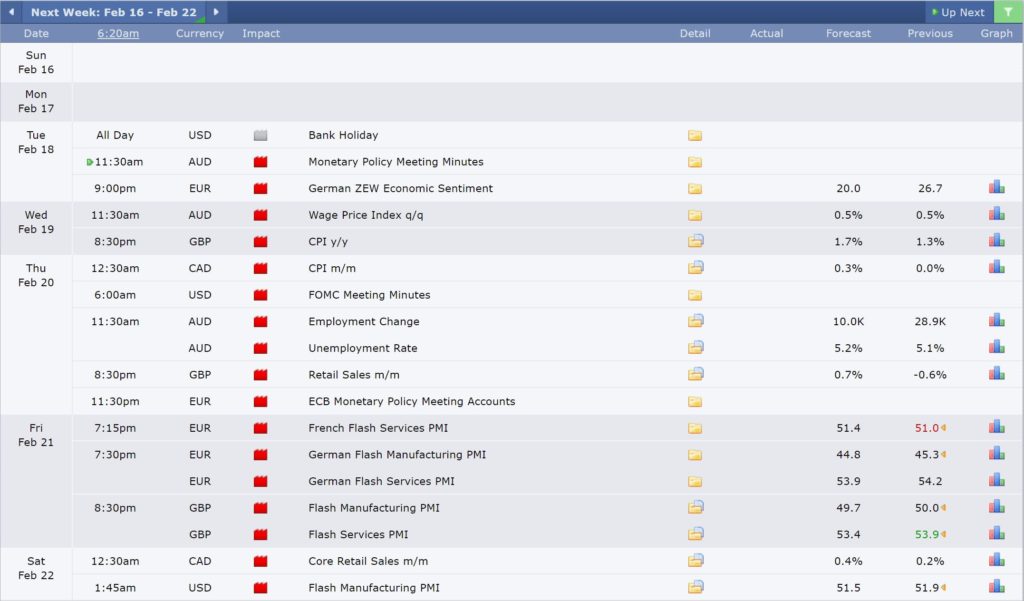
Task: Select the FOMC Meeting Minutes event
Action: (x=369, y=295)
